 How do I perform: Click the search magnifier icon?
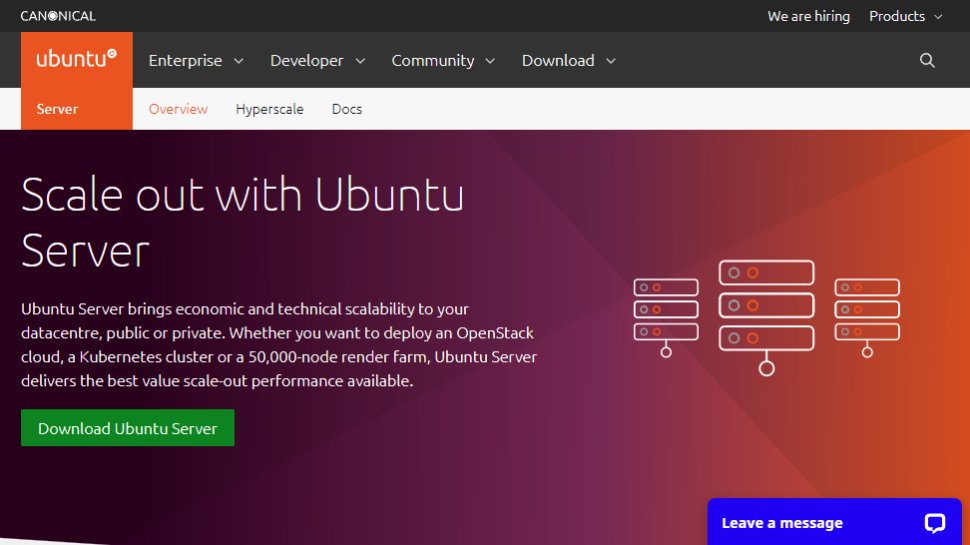pyautogui.click(x=927, y=60)
